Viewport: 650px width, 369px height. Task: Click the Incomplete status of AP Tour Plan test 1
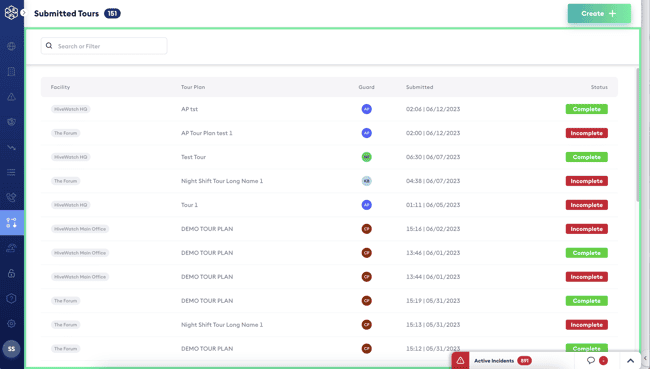pyautogui.click(x=587, y=133)
